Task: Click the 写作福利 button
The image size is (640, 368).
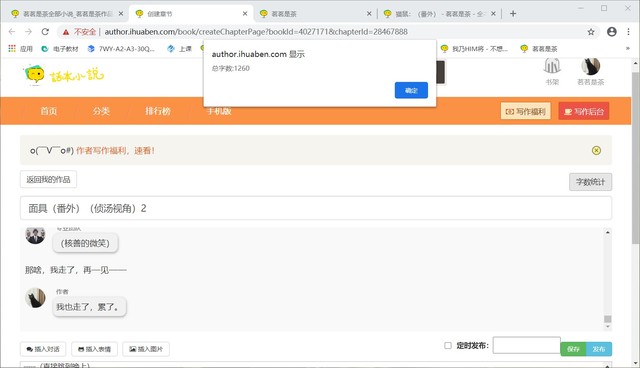Action: pyautogui.click(x=526, y=111)
